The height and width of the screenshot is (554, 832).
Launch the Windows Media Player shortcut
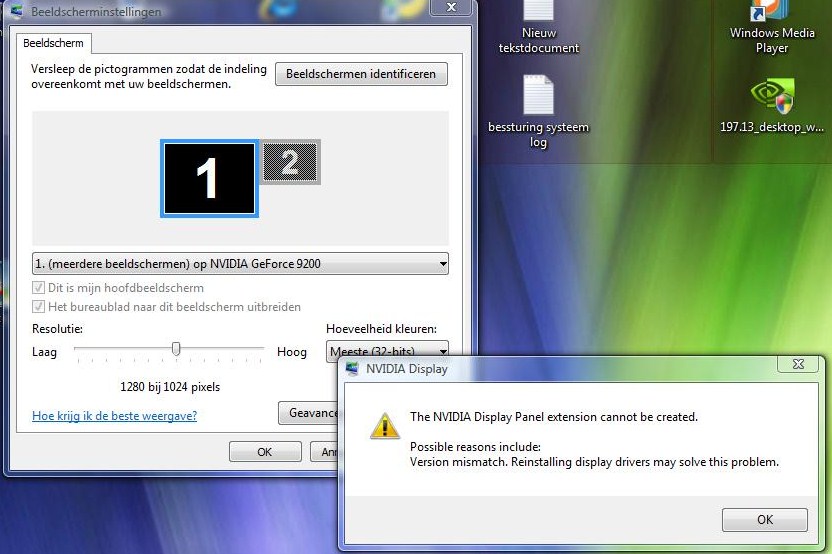[x=772, y=25]
